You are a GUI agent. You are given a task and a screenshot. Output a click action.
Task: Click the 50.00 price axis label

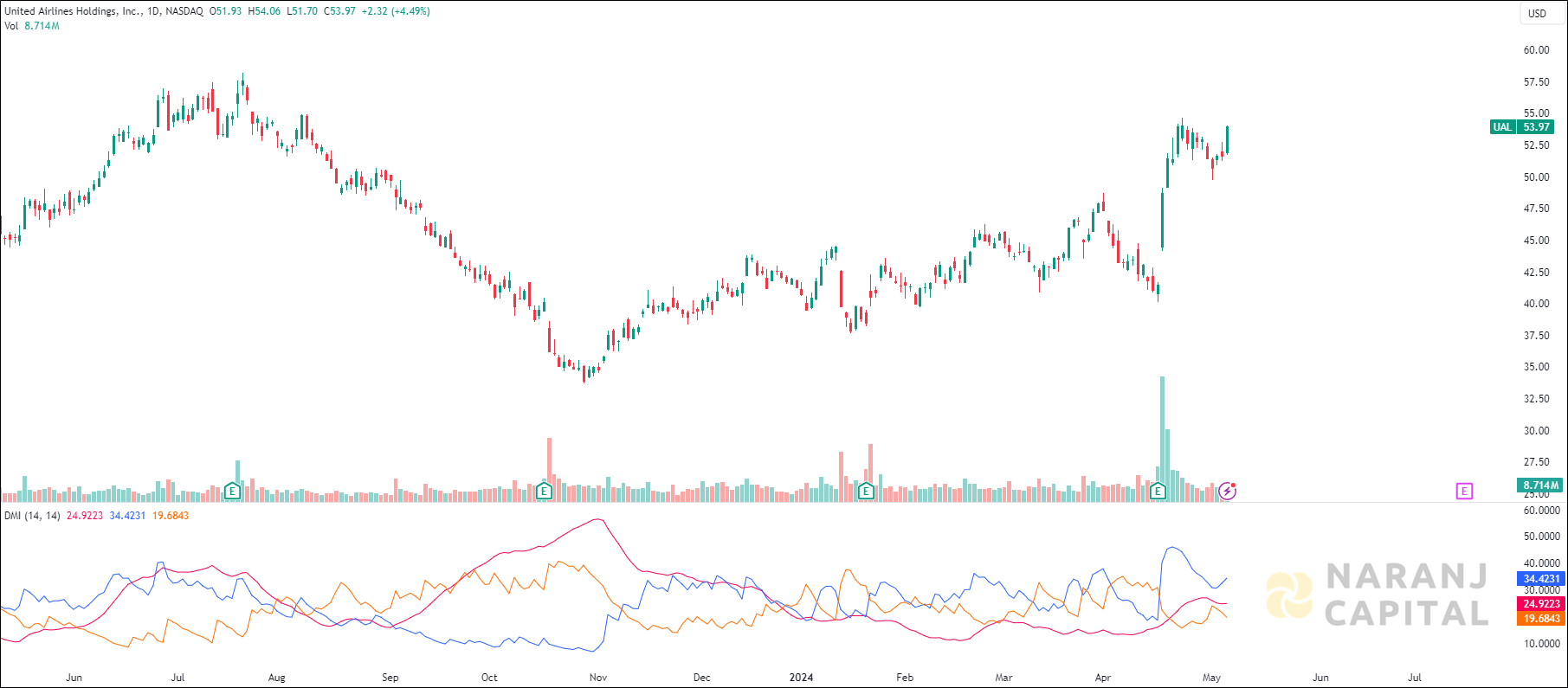(1537, 177)
